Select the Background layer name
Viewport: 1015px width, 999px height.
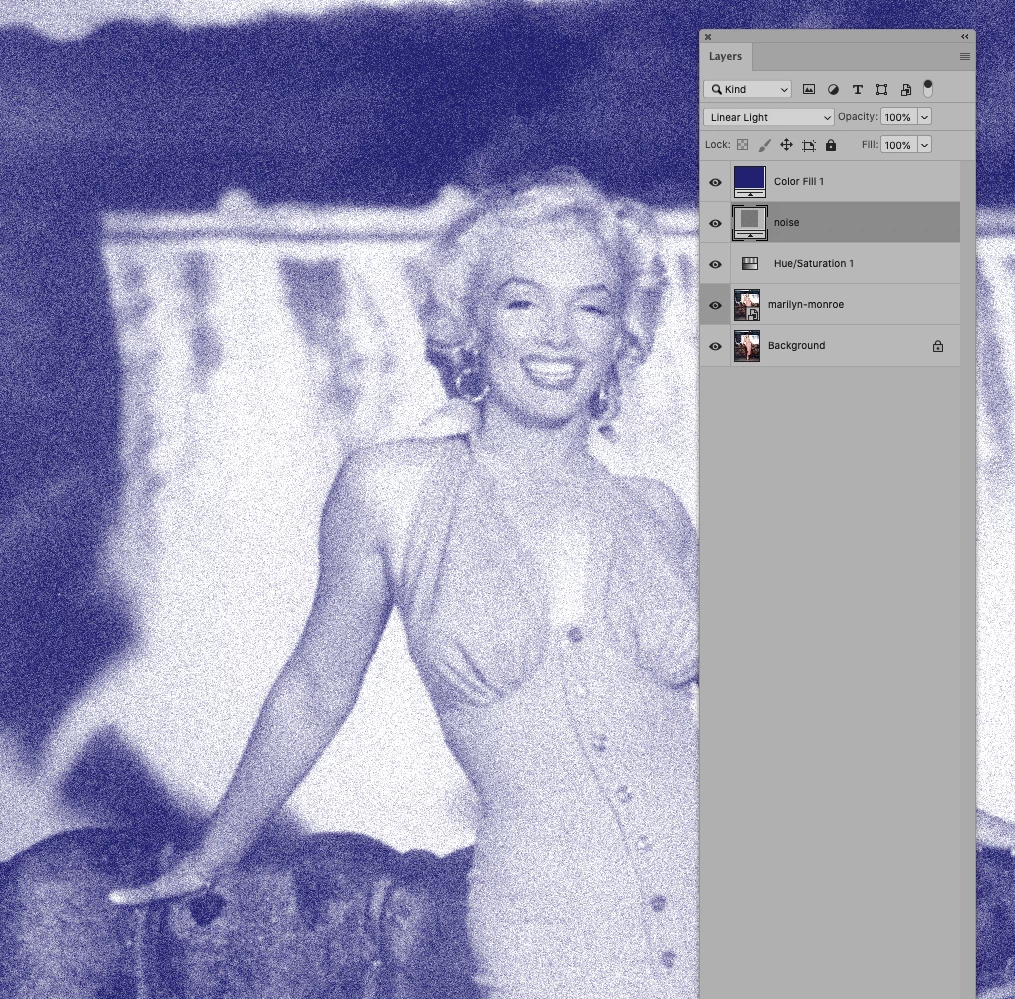click(x=796, y=346)
